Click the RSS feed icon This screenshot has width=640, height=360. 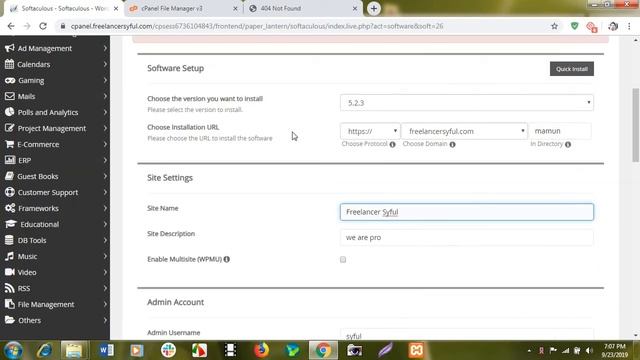(x=9, y=288)
